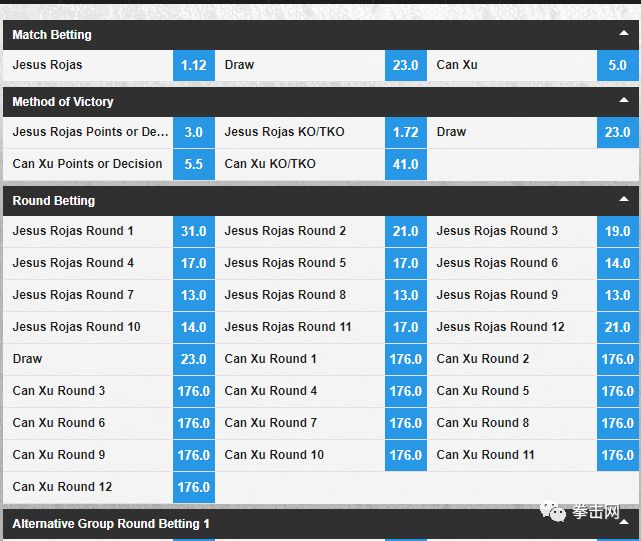
Task: Collapse Alternative Group Round Betting 1 arrow
Action: [x=624, y=522]
